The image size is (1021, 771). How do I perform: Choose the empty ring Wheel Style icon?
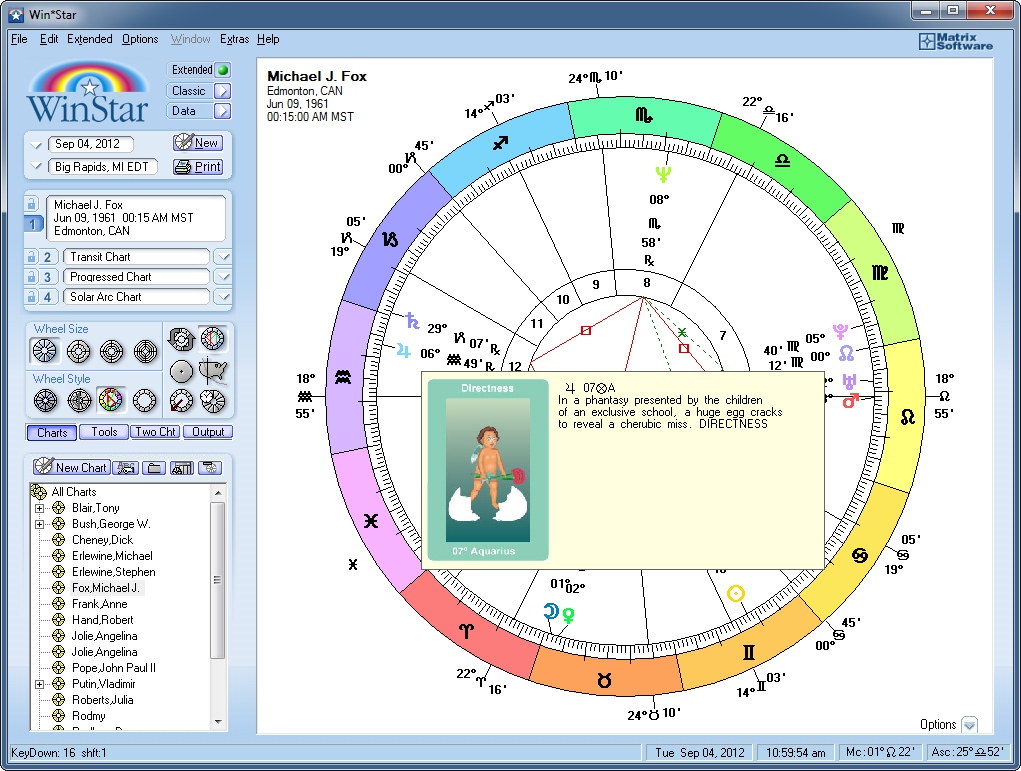pos(145,400)
